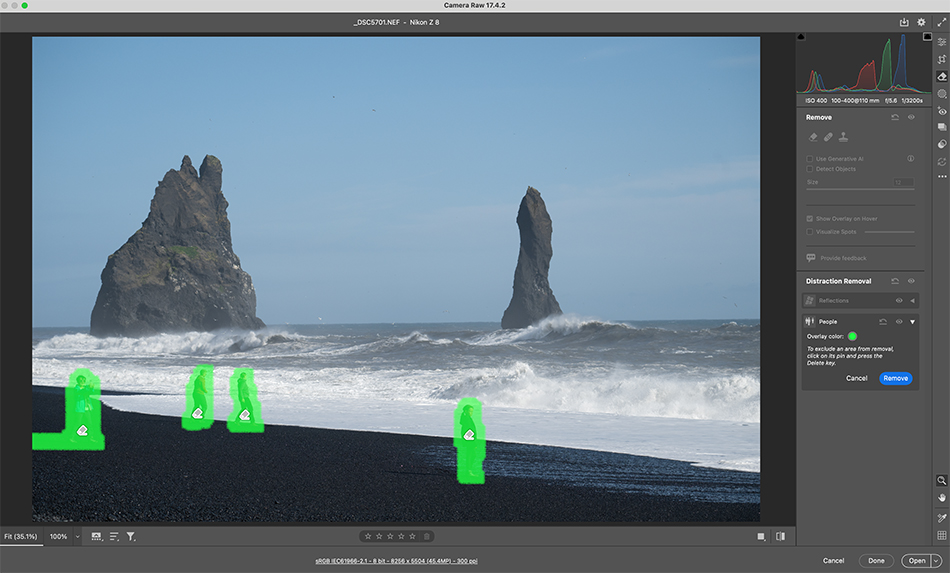Enable Show Overlay on Hover checkbox
Screen dimensions: 950x573
pyautogui.click(x=810, y=218)
